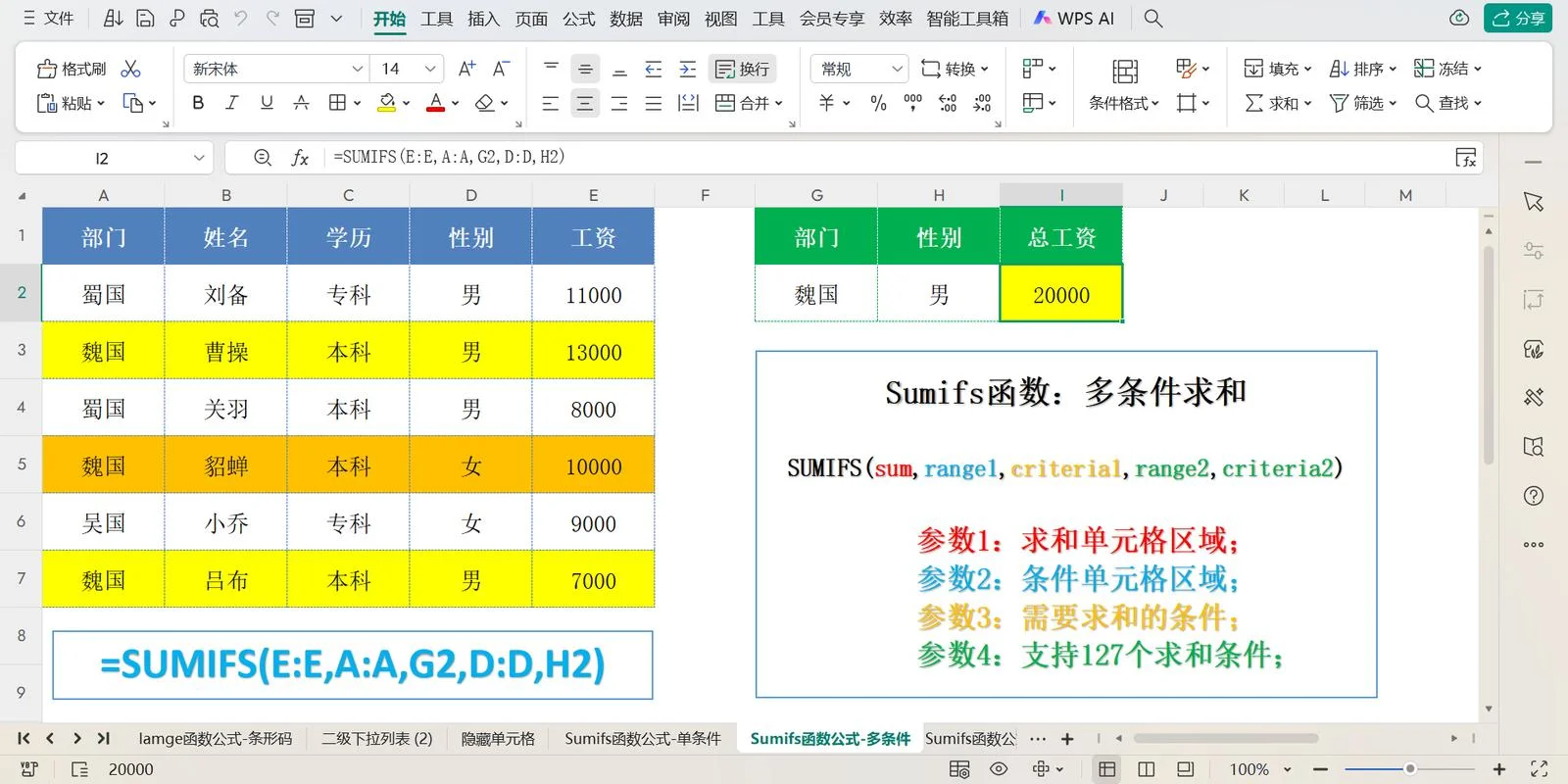Switch to normal view in status bar
1568x784 pixels.
1107,769
